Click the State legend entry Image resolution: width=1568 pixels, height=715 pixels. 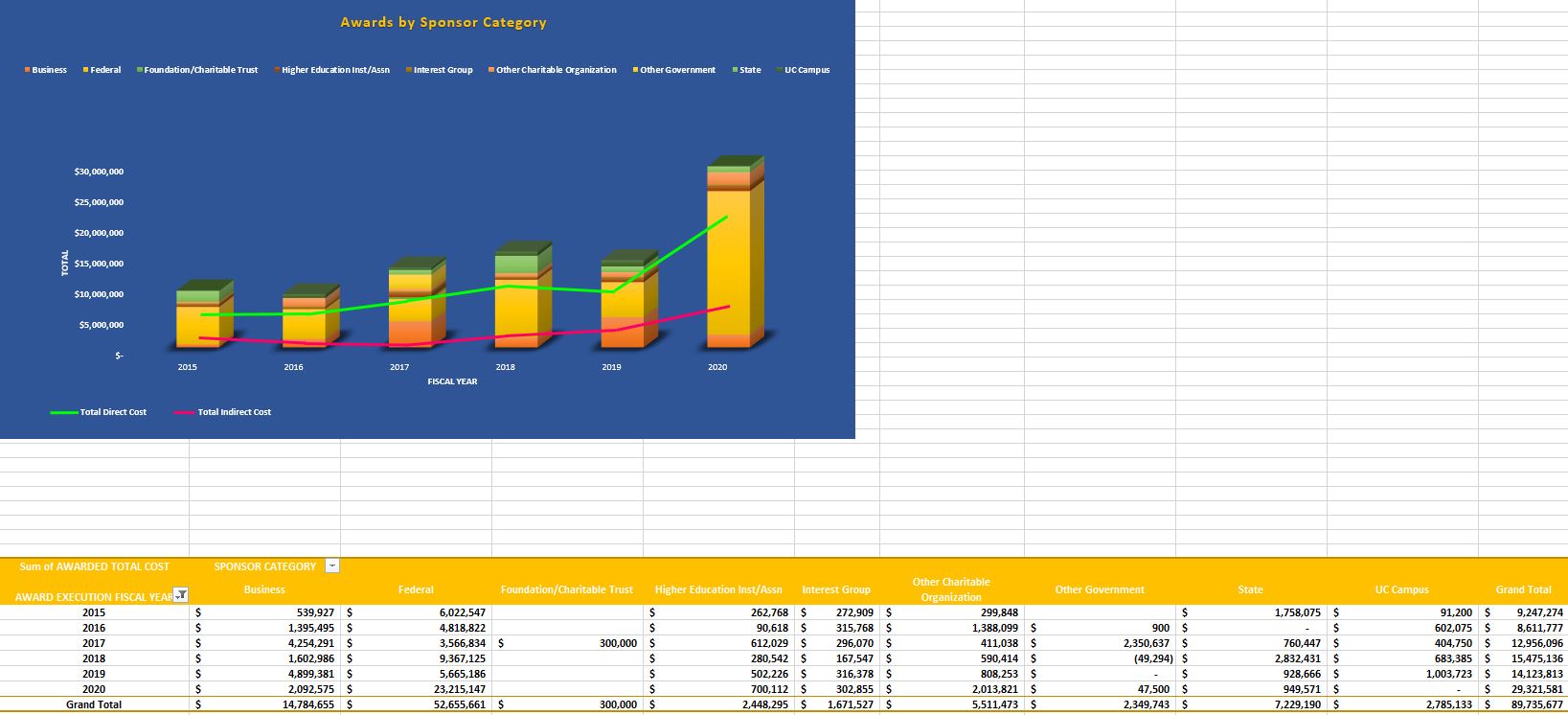coord(750,70)
